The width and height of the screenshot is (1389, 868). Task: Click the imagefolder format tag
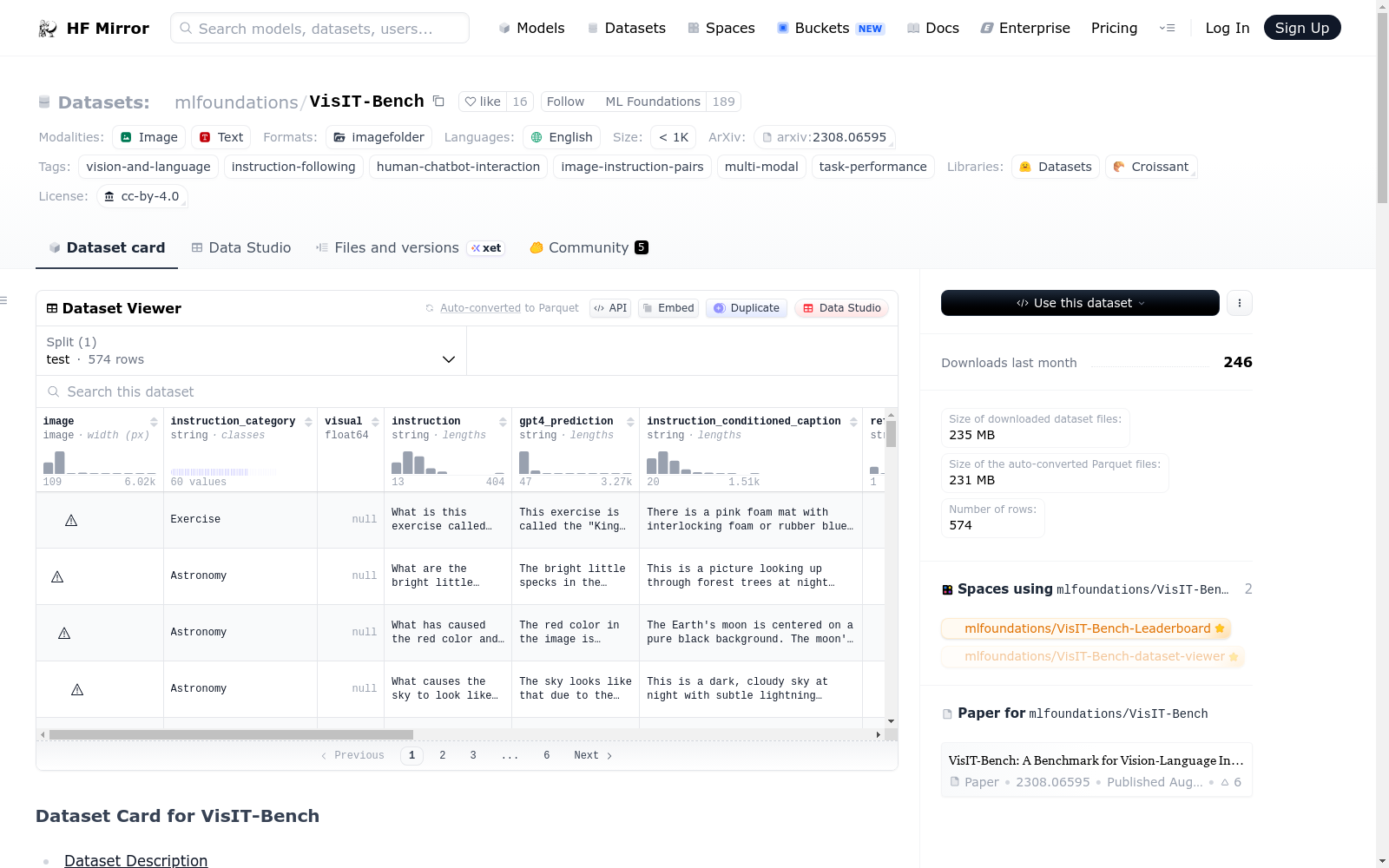point(379,137)
